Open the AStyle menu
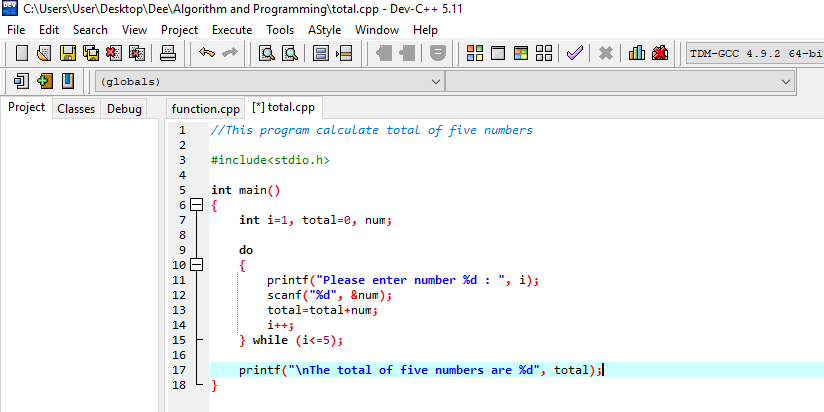Viewport: 824px width, 412px height. [325, 30]
